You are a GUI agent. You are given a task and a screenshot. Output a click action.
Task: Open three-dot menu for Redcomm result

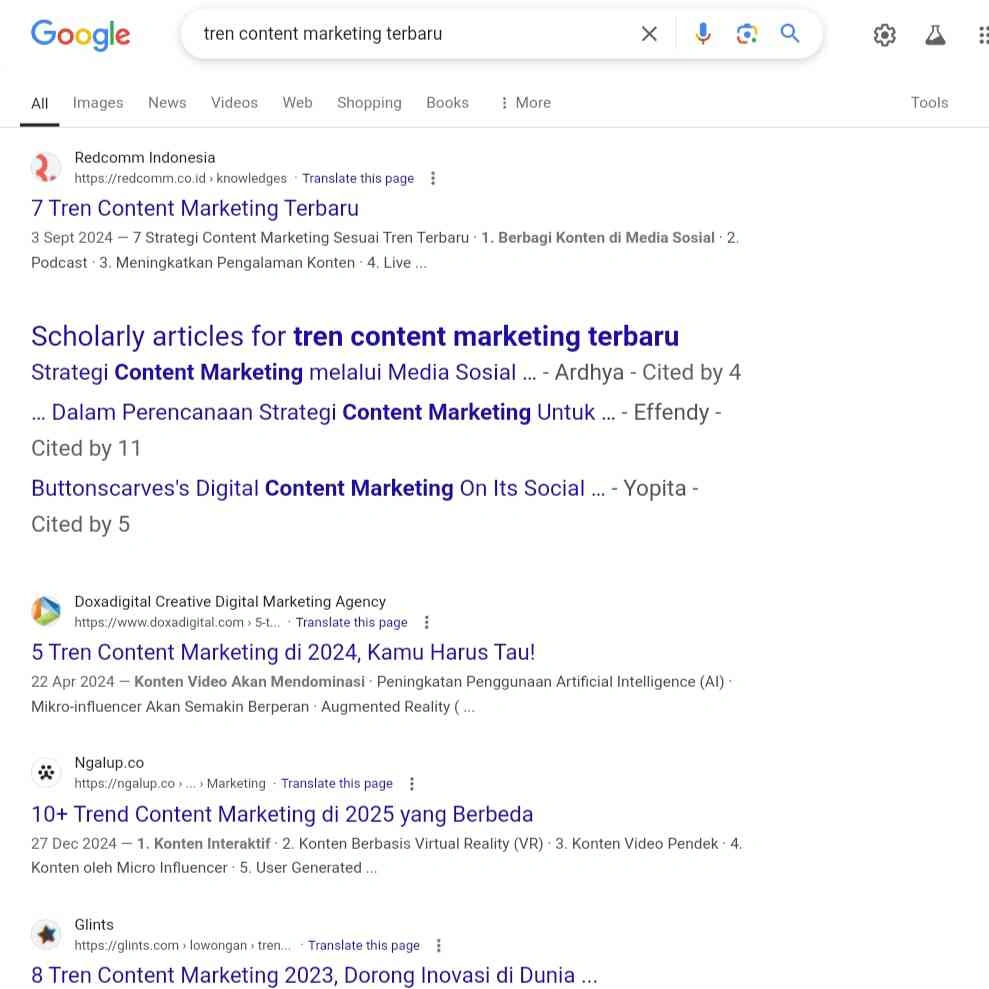[433, 178]
